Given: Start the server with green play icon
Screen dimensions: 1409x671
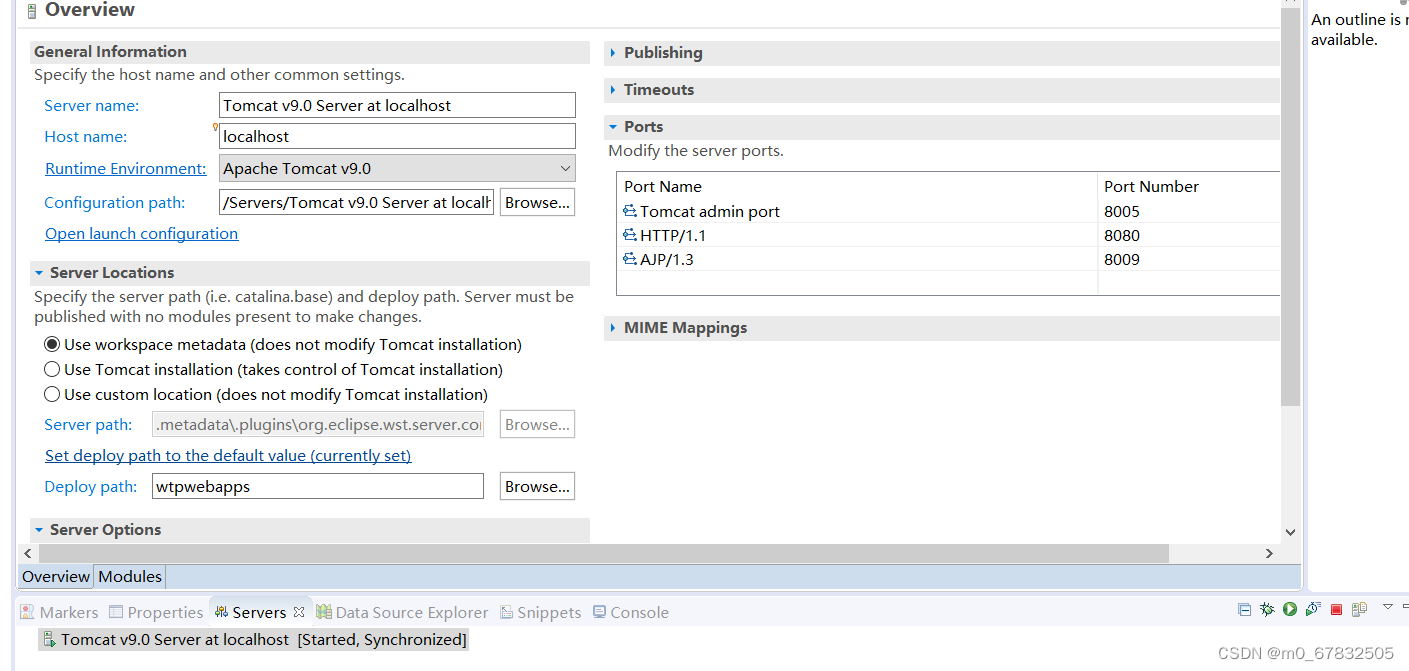Looking at the screenshot, I should tap(1290, 609).
